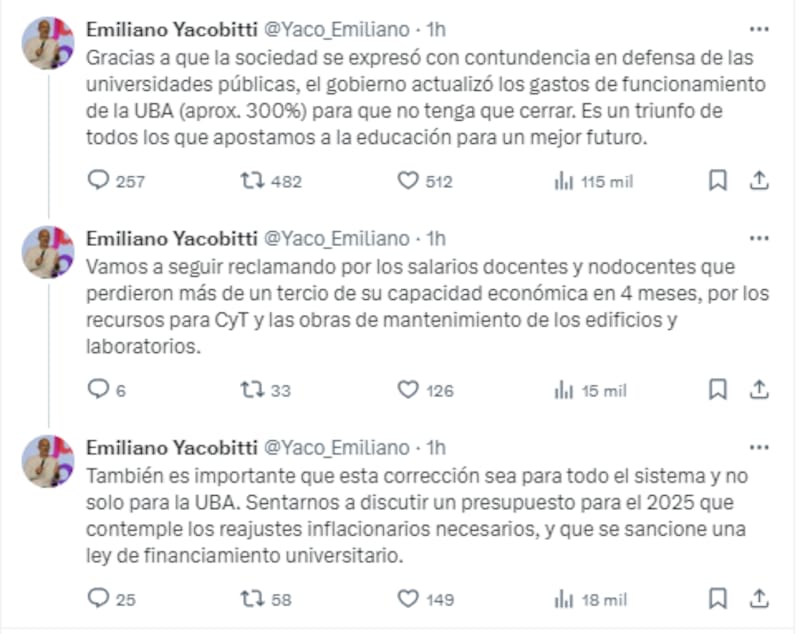This screenshot has height=634, width=800.
Task: Open more options on the third tweet
Action: pyautogui.click(x=759, y=448)
